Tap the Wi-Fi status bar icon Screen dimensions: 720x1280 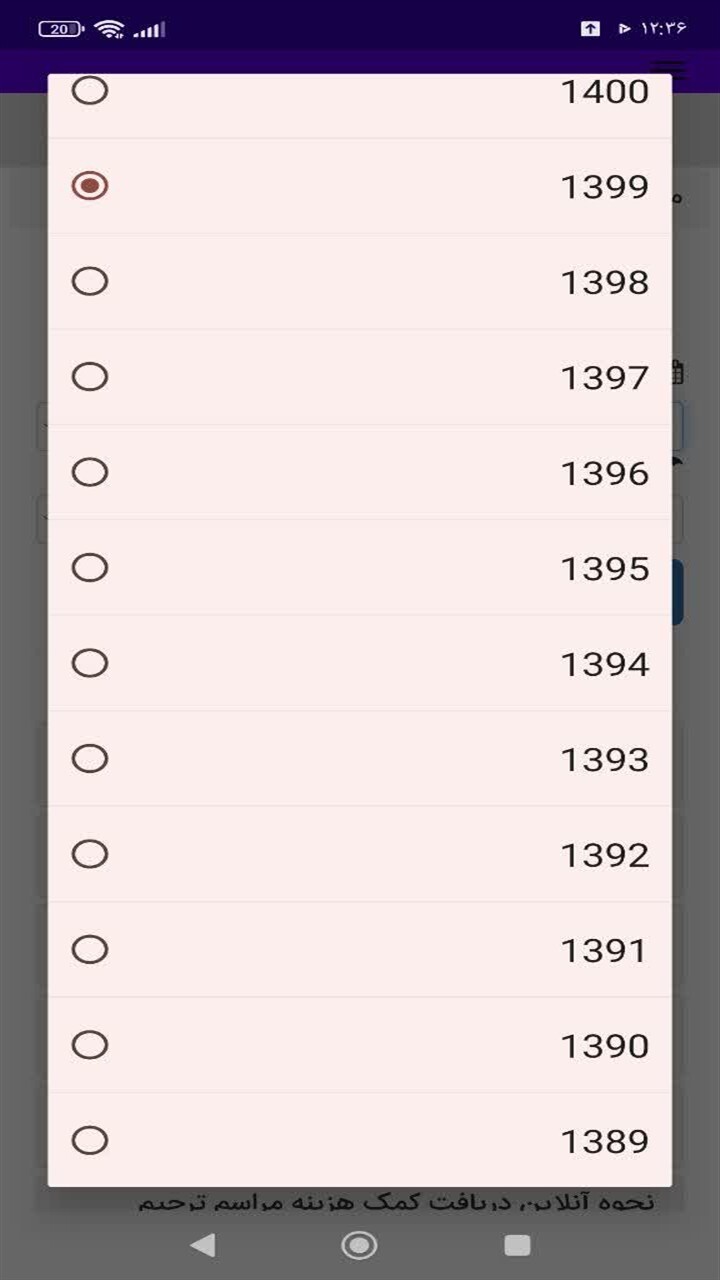pyautogui.click(x=109, y=29)
